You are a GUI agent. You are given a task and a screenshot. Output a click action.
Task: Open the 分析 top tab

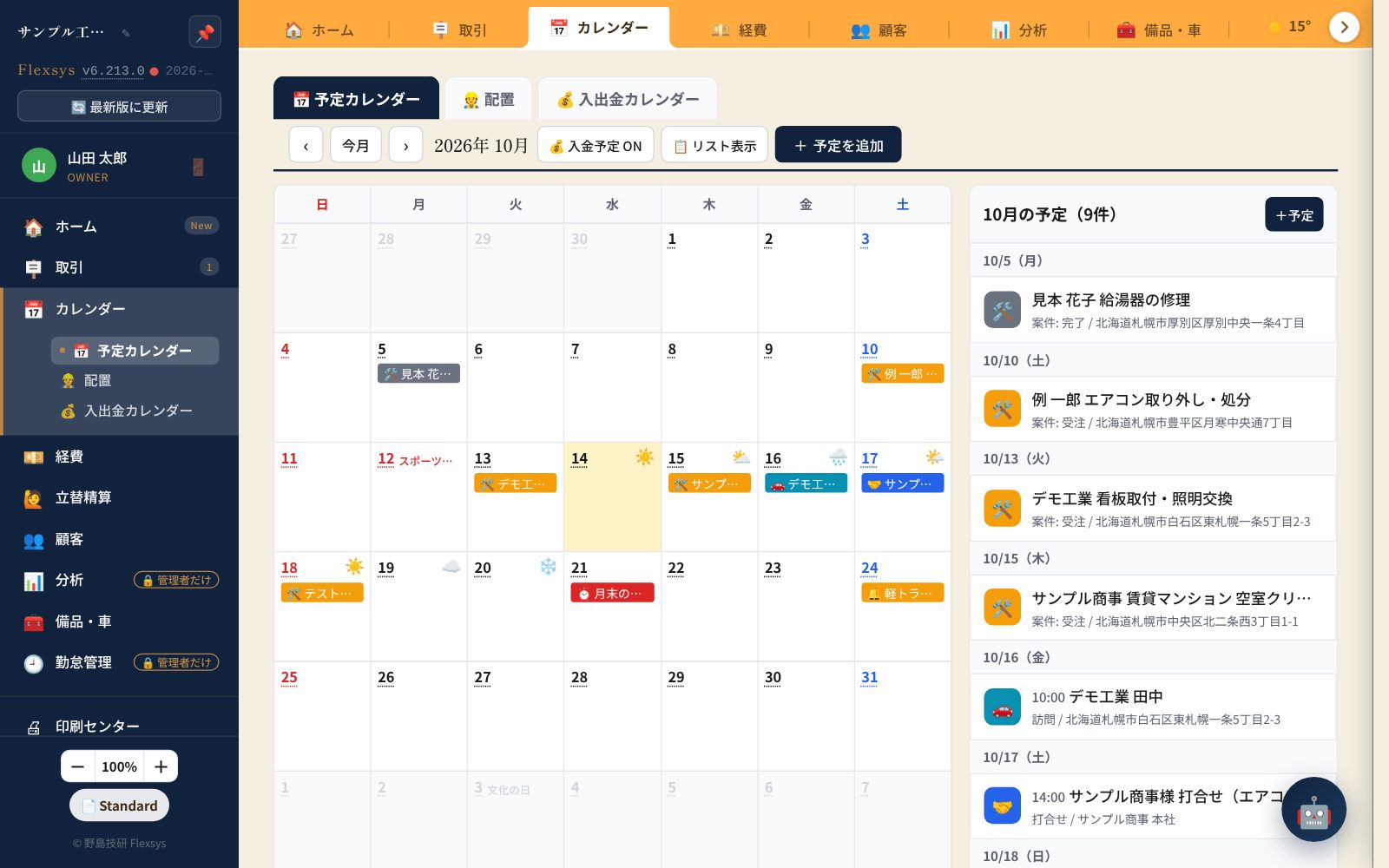click(x=1018, y=30)
